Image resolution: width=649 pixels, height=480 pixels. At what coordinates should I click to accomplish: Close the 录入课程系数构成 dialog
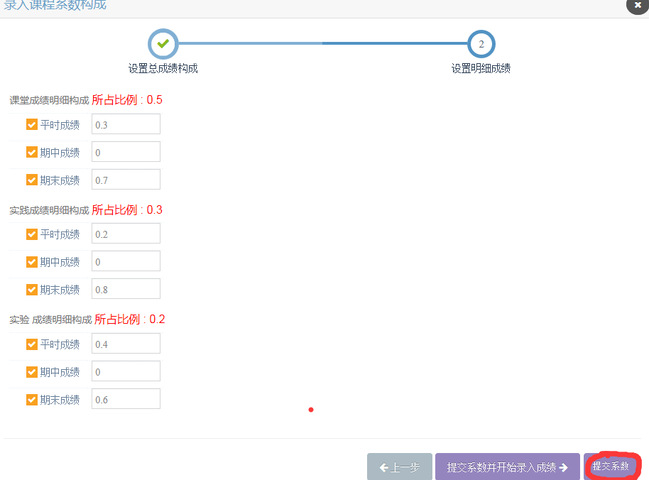click(x=636, y=4)
